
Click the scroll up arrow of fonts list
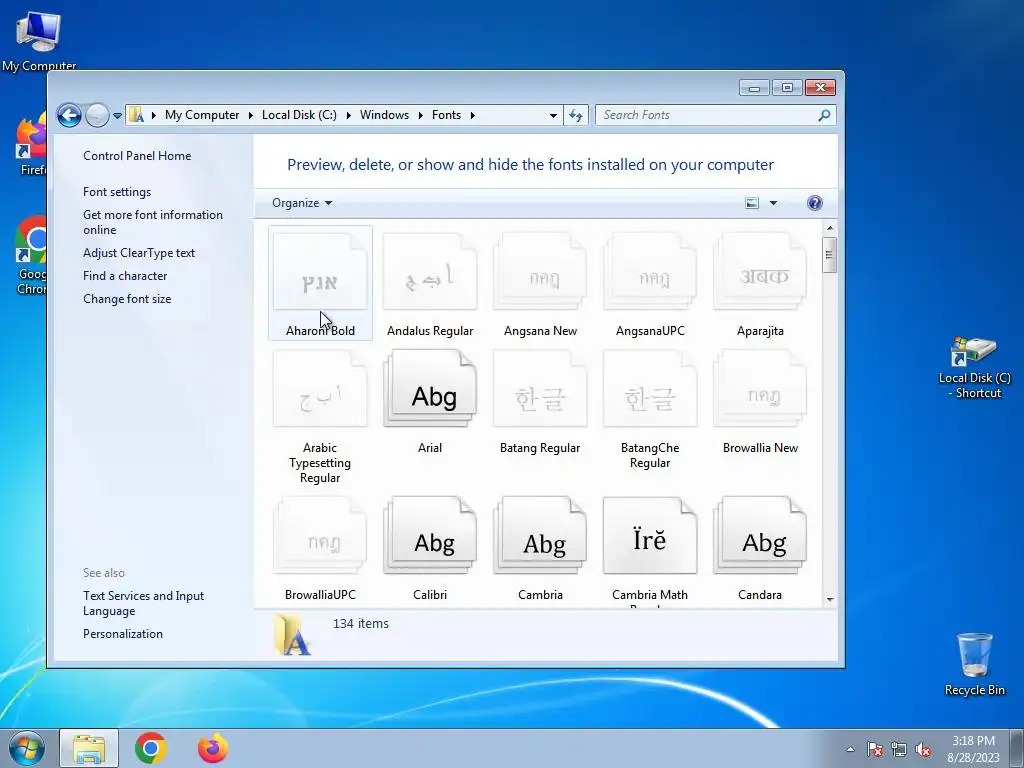[829, 228]
